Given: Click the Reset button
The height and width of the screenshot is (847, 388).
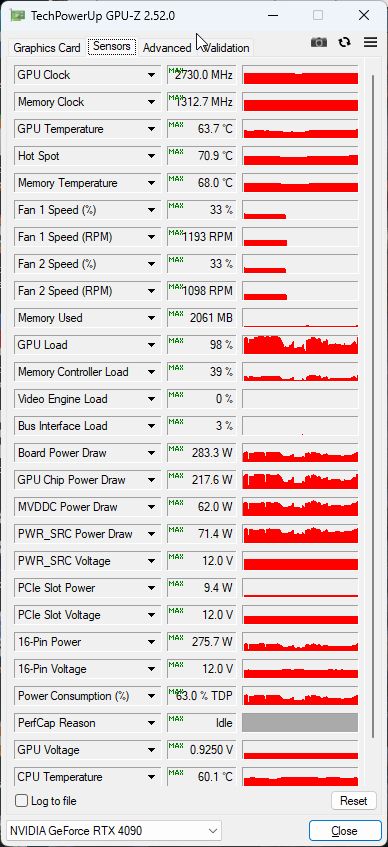Looking at the screenshot, I should tap(353, 801).
